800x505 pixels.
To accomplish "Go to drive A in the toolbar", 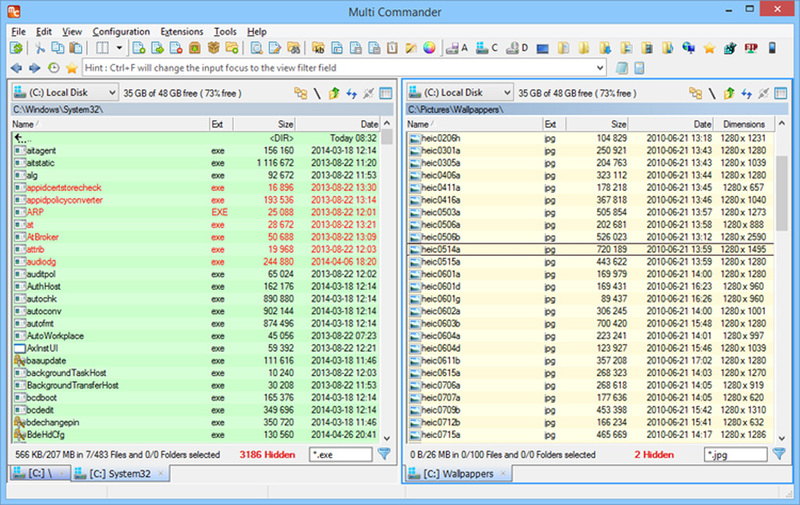I will [x=457, y=48].
